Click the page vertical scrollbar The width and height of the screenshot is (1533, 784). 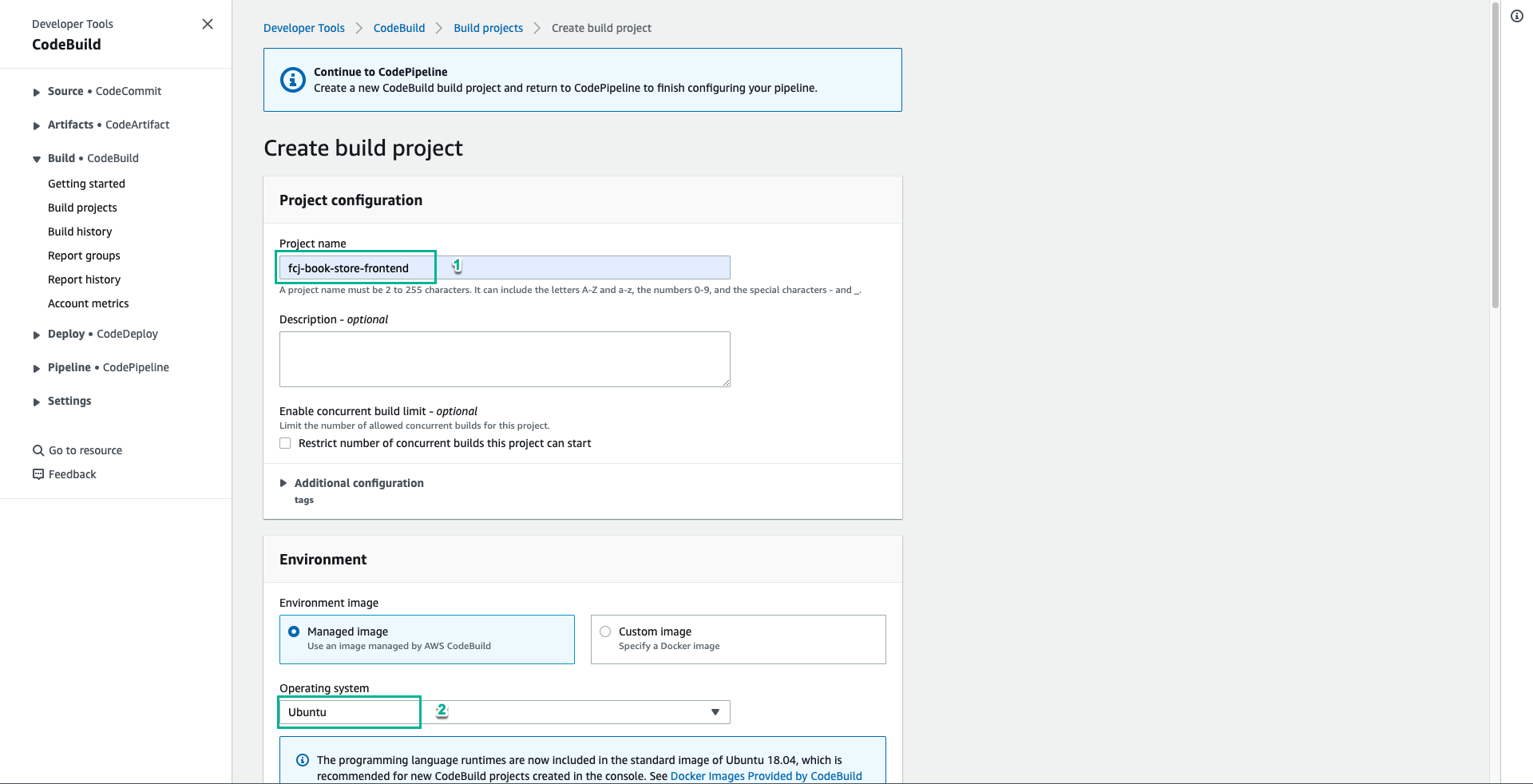click(1495, 156)
